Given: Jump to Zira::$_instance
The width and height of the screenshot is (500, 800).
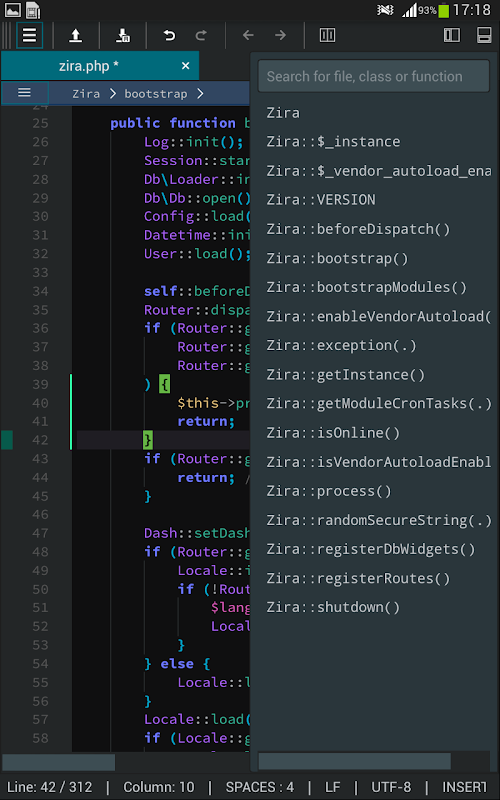Looking at the screenshot, I should point(333,142).
